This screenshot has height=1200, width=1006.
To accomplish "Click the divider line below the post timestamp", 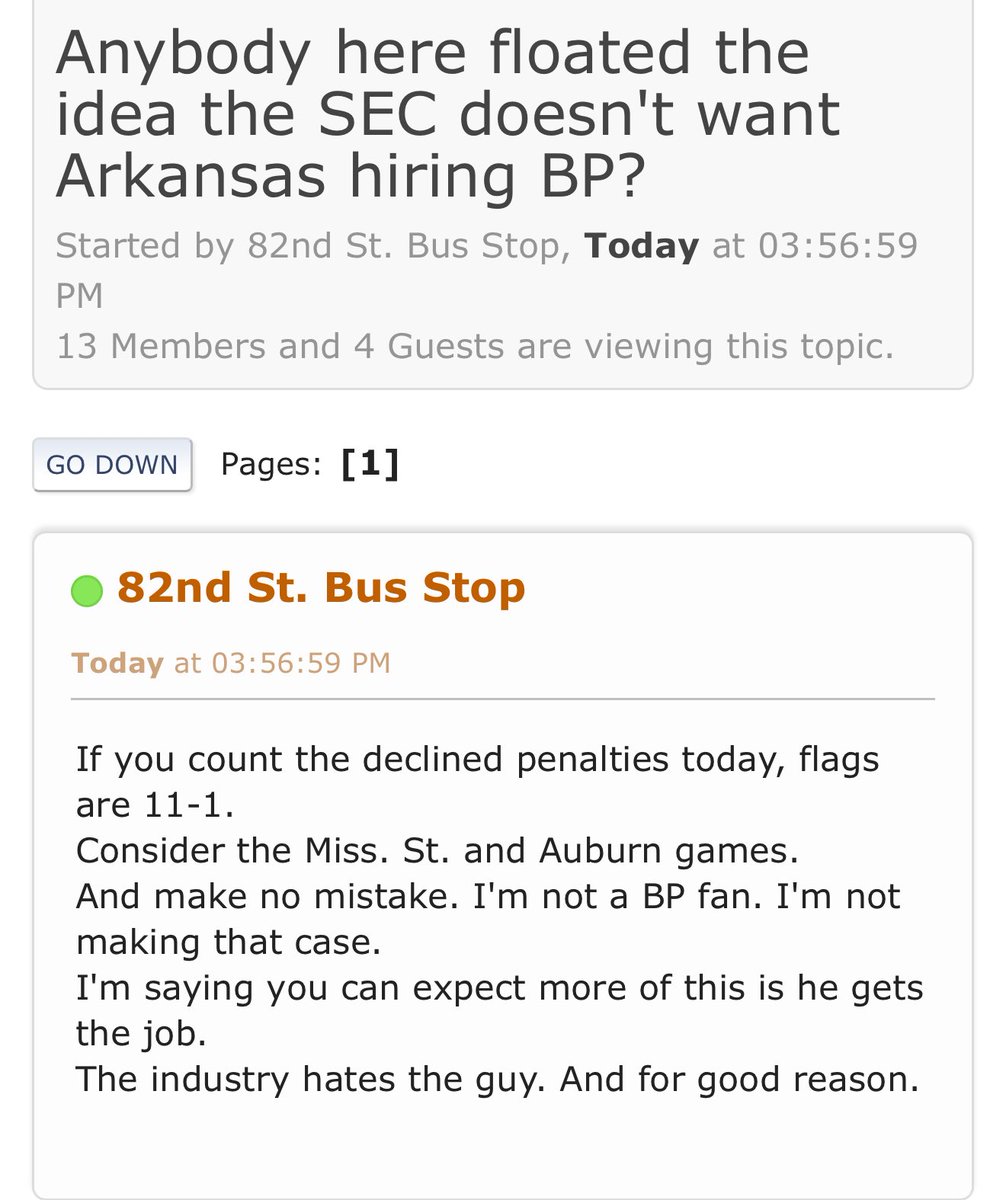I will coord(503,699).
